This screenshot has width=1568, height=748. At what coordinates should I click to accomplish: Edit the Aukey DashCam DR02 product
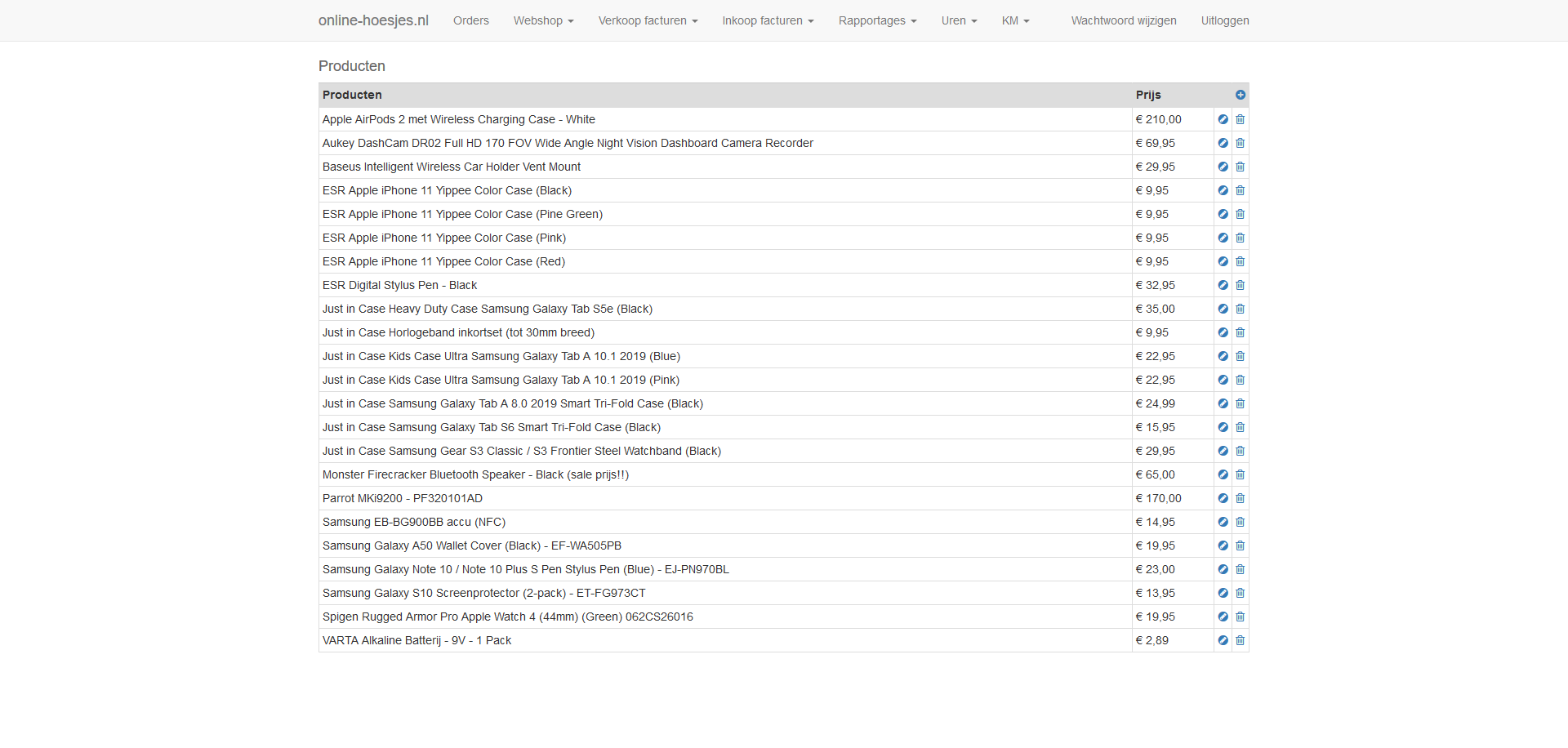(1223, 143)
